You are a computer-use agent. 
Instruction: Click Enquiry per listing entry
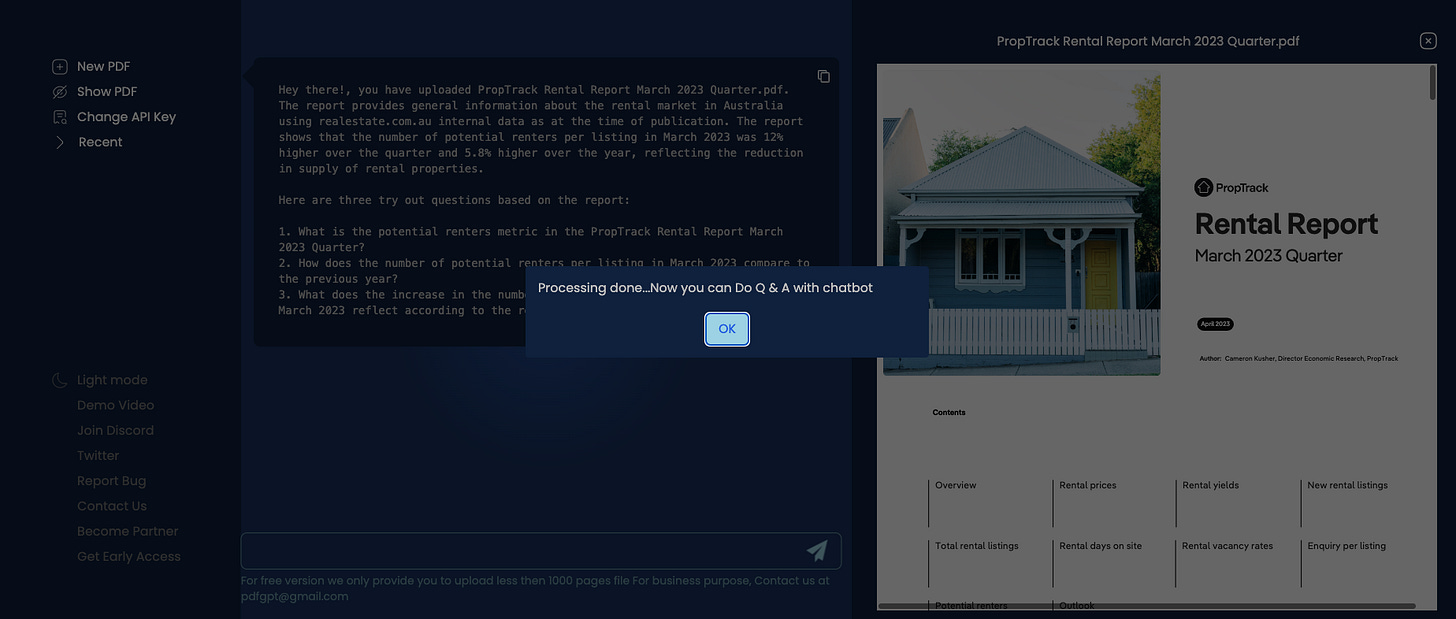(1346, 546)
